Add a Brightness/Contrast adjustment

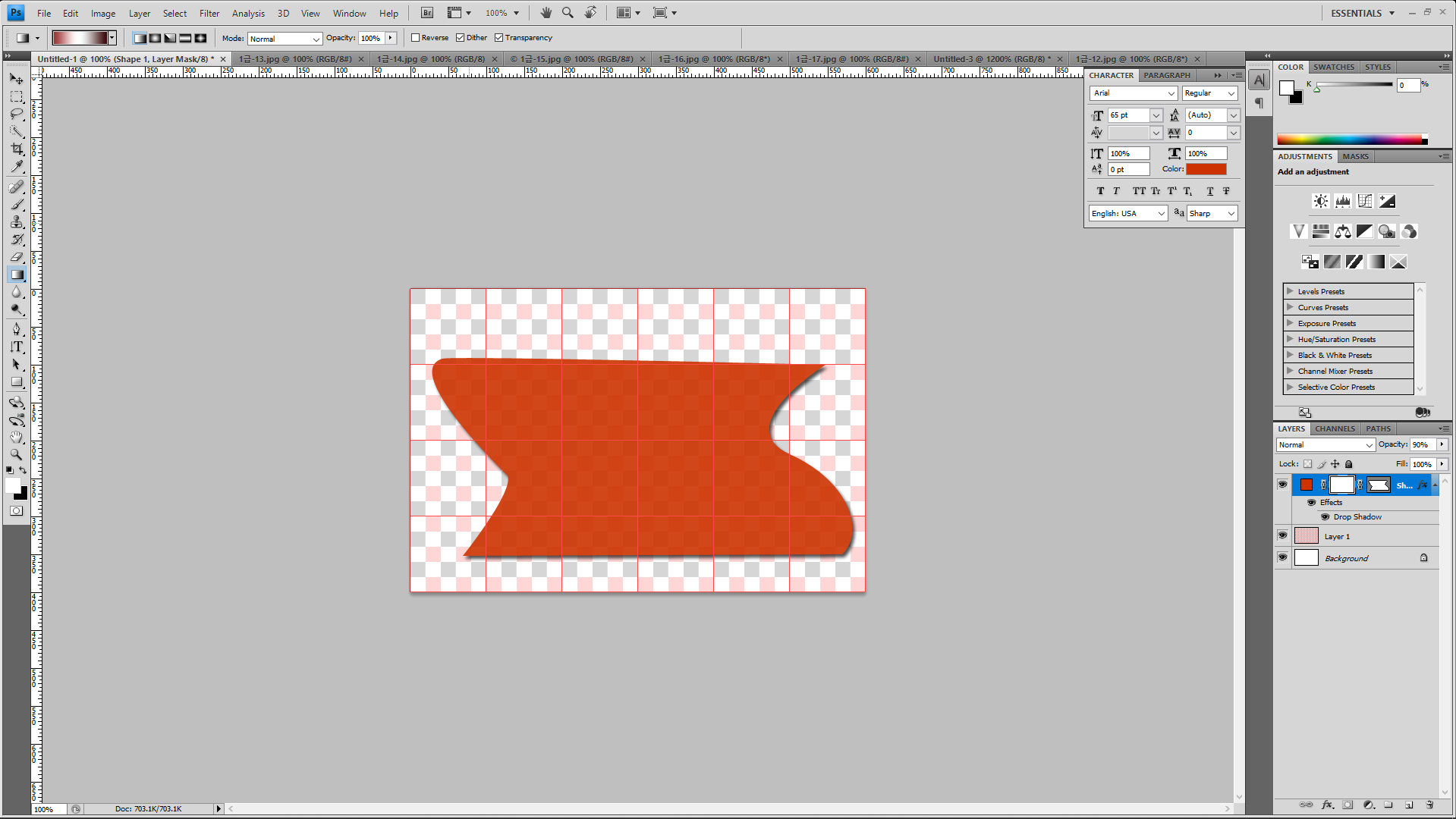point(1320,201)
